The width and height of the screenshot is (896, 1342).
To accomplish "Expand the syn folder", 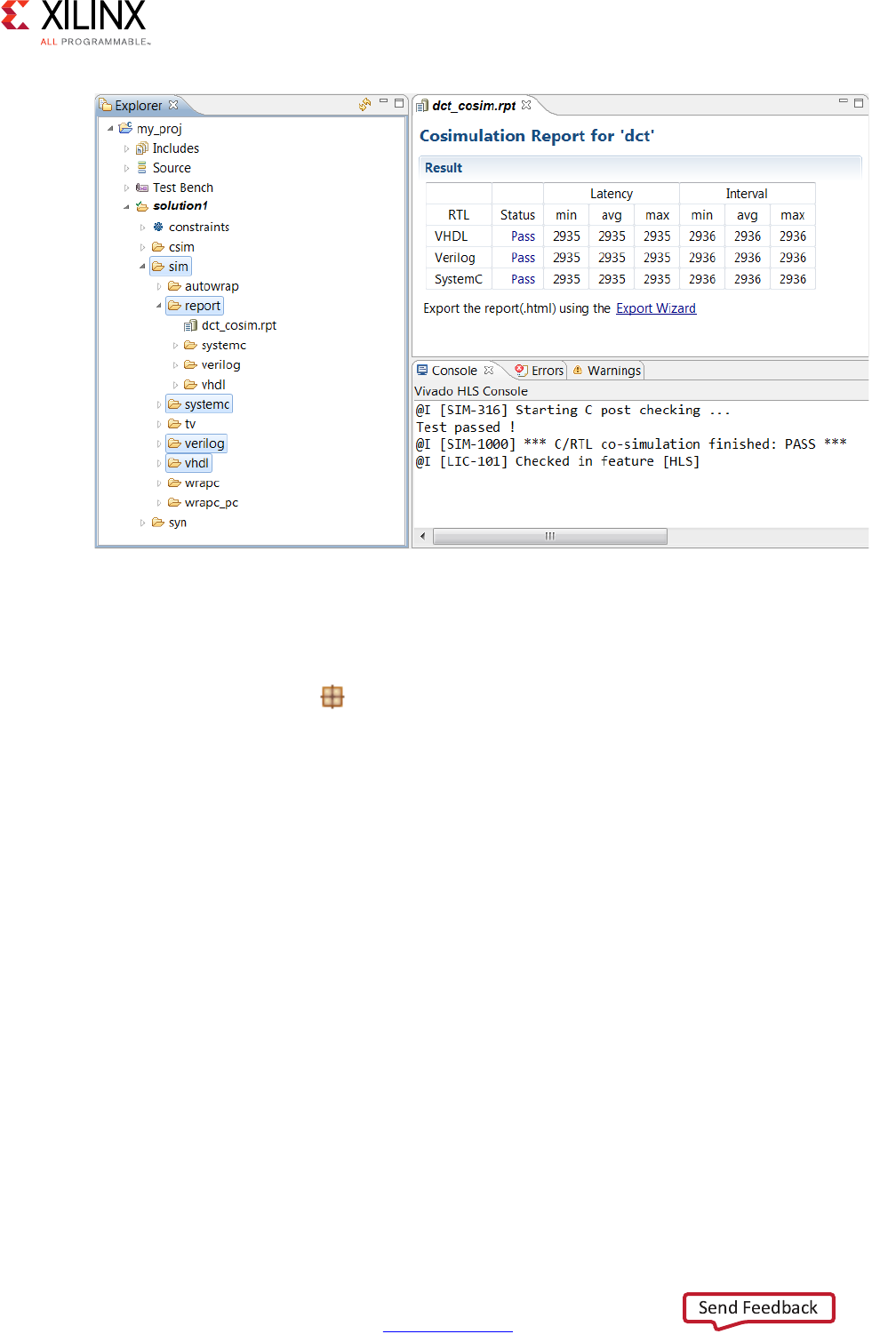I will pyautogui.click(x=142, y=523).
